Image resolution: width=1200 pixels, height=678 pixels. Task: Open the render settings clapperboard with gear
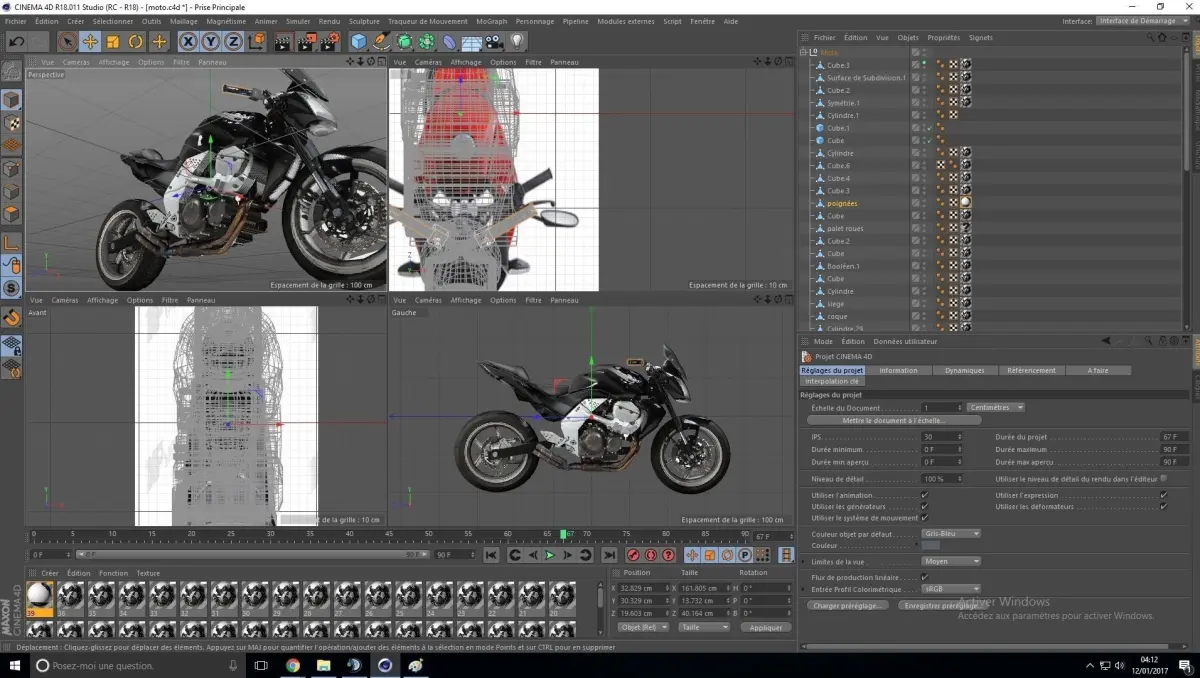click(x=329, y=41)
